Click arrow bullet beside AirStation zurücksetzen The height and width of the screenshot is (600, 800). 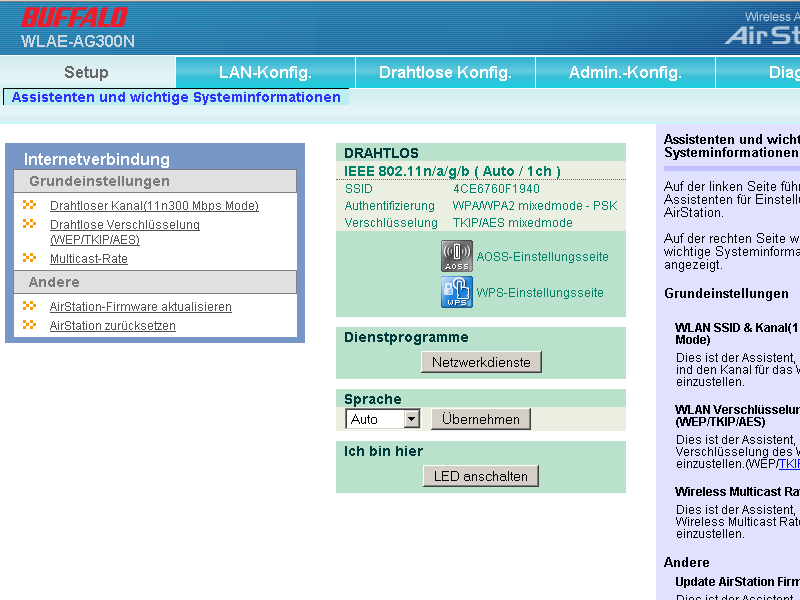click(30, 325)
